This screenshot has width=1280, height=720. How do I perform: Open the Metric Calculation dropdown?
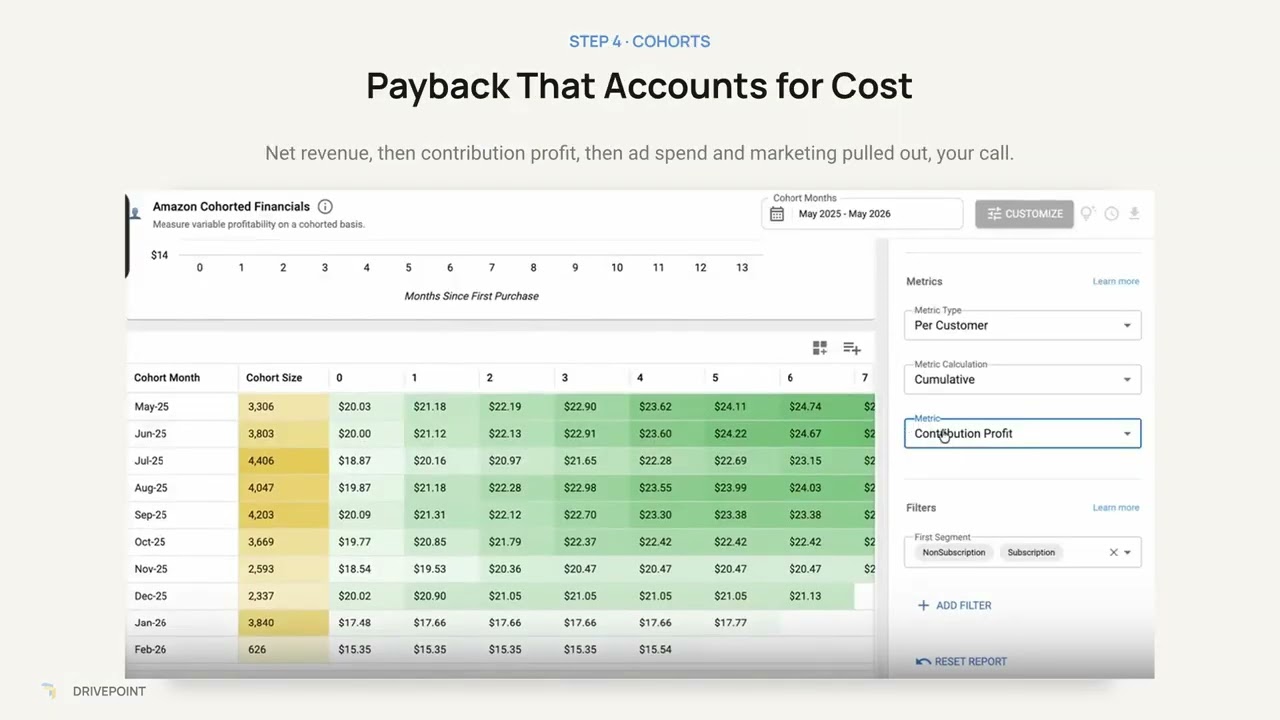(x=1023, y=379)
